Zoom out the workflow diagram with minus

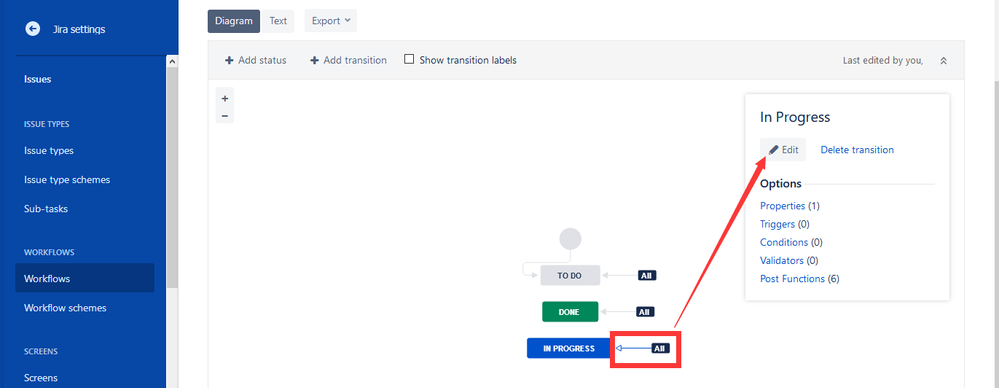(x=224, y=116)
